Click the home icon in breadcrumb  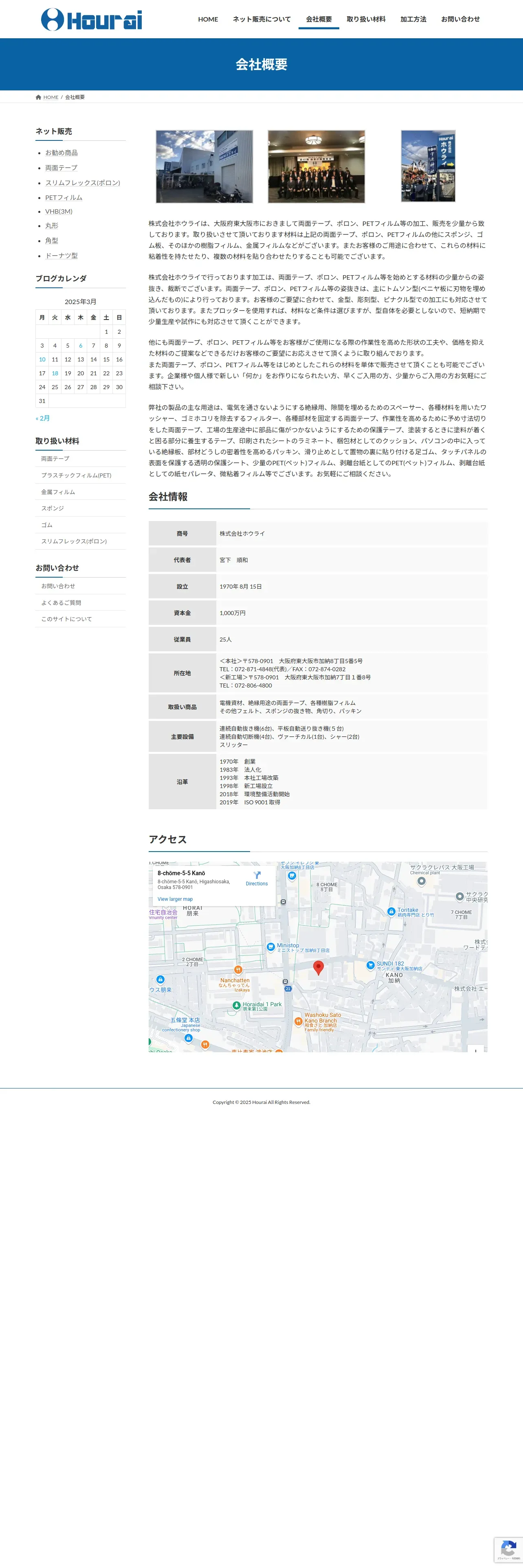[38, 97]
